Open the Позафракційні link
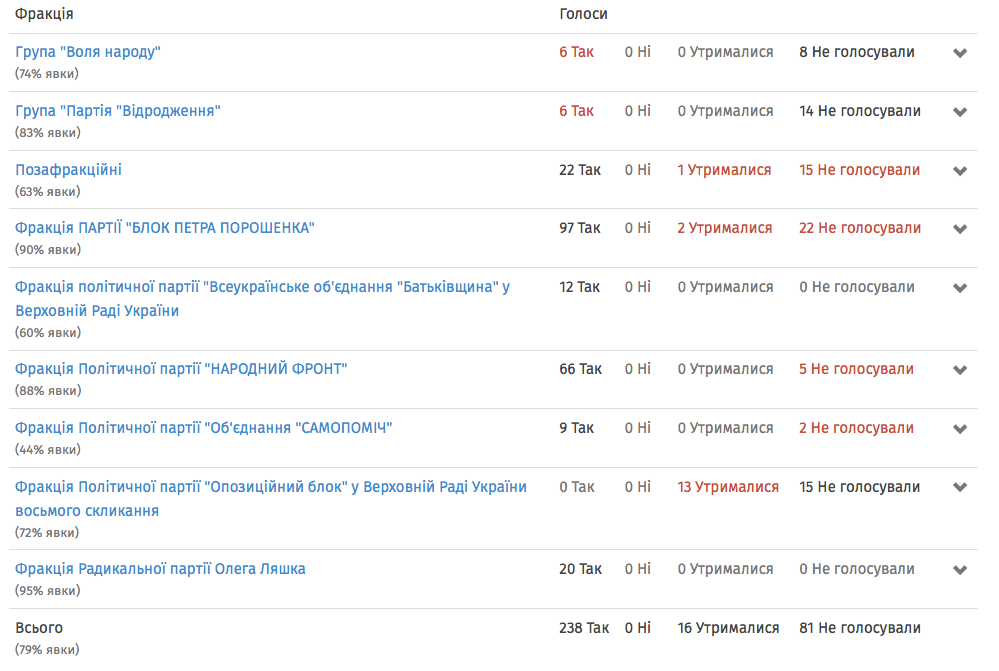999x671 pixels. pos(68,170)
